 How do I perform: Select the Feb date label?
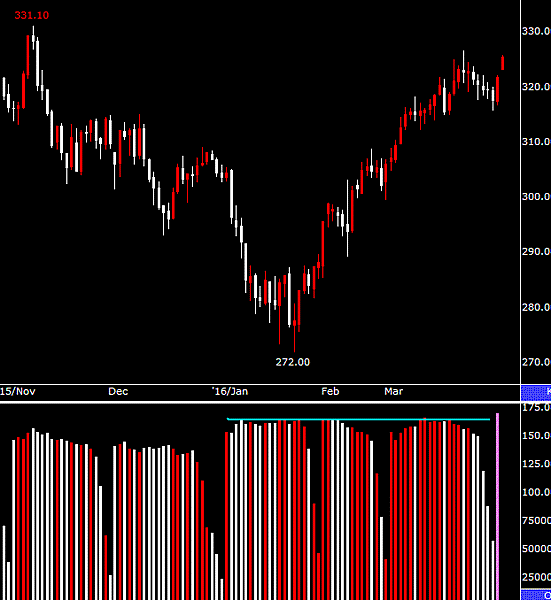(330, 391)
